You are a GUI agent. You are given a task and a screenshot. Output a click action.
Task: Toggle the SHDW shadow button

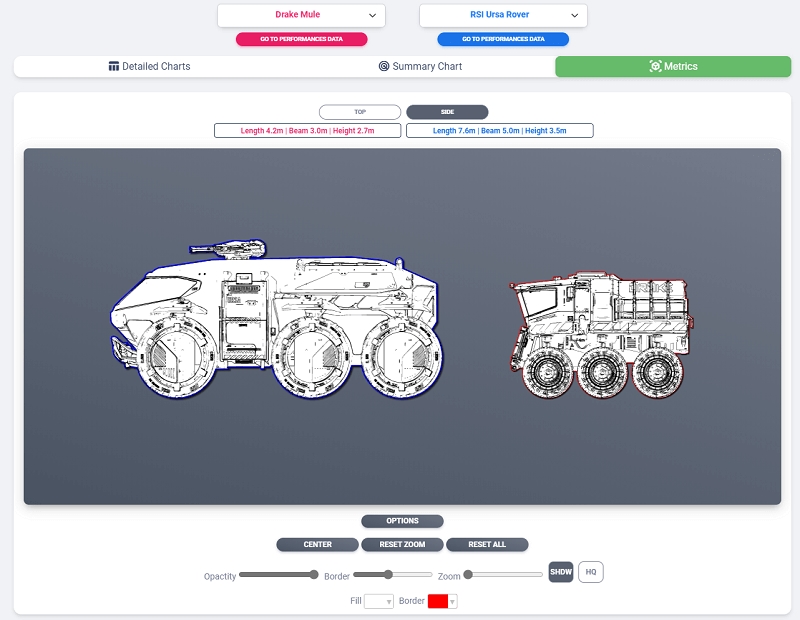(x=561, y=572)
